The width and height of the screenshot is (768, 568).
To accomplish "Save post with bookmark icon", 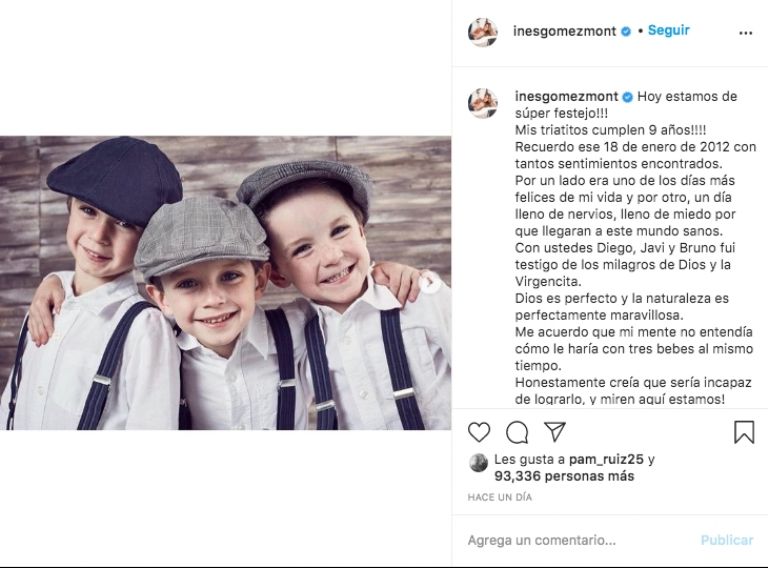I will pyautogui.click(x=744, y=432).
